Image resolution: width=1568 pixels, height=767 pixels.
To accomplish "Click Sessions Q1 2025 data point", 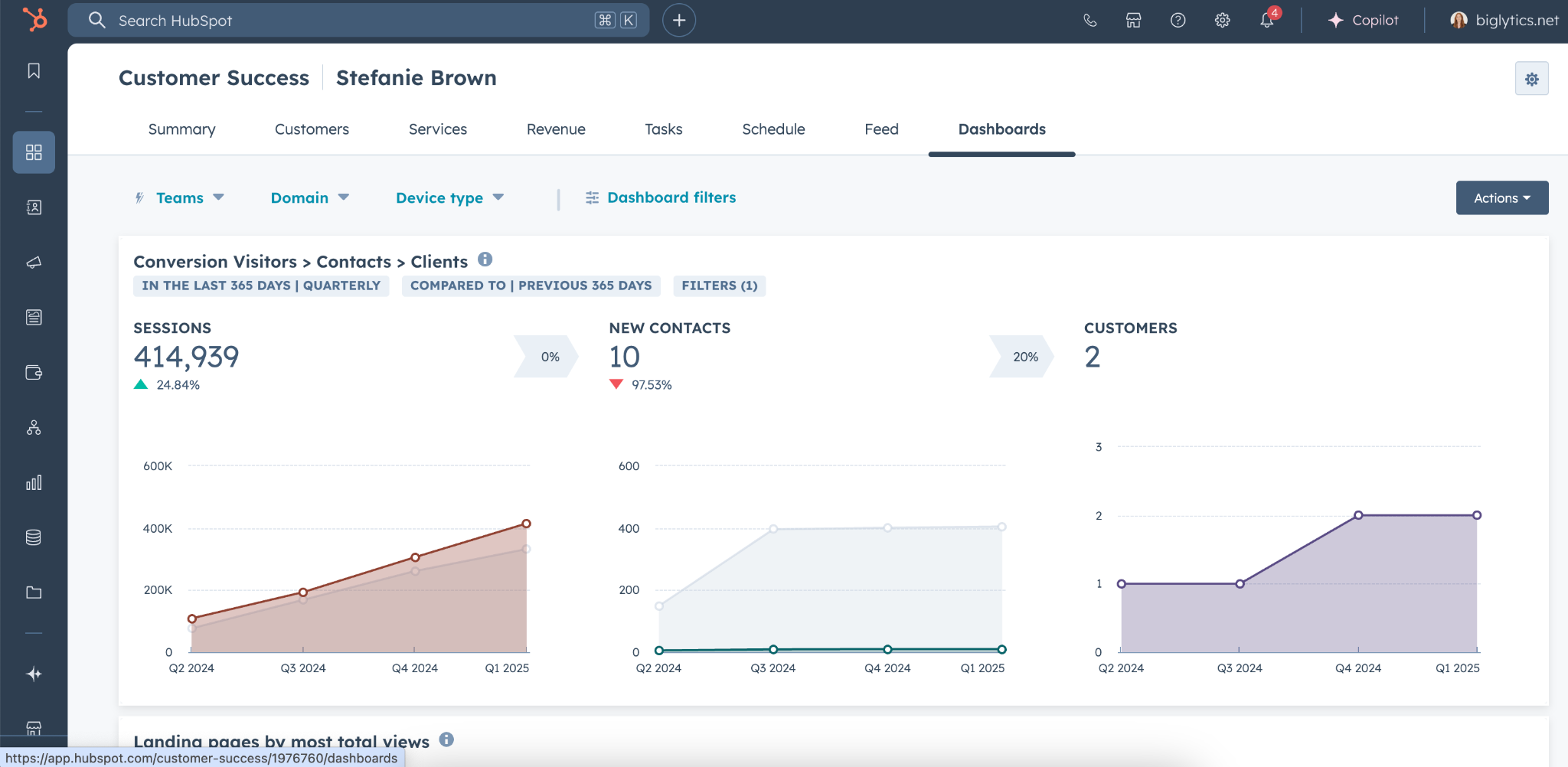I will (x=526, y=524).
